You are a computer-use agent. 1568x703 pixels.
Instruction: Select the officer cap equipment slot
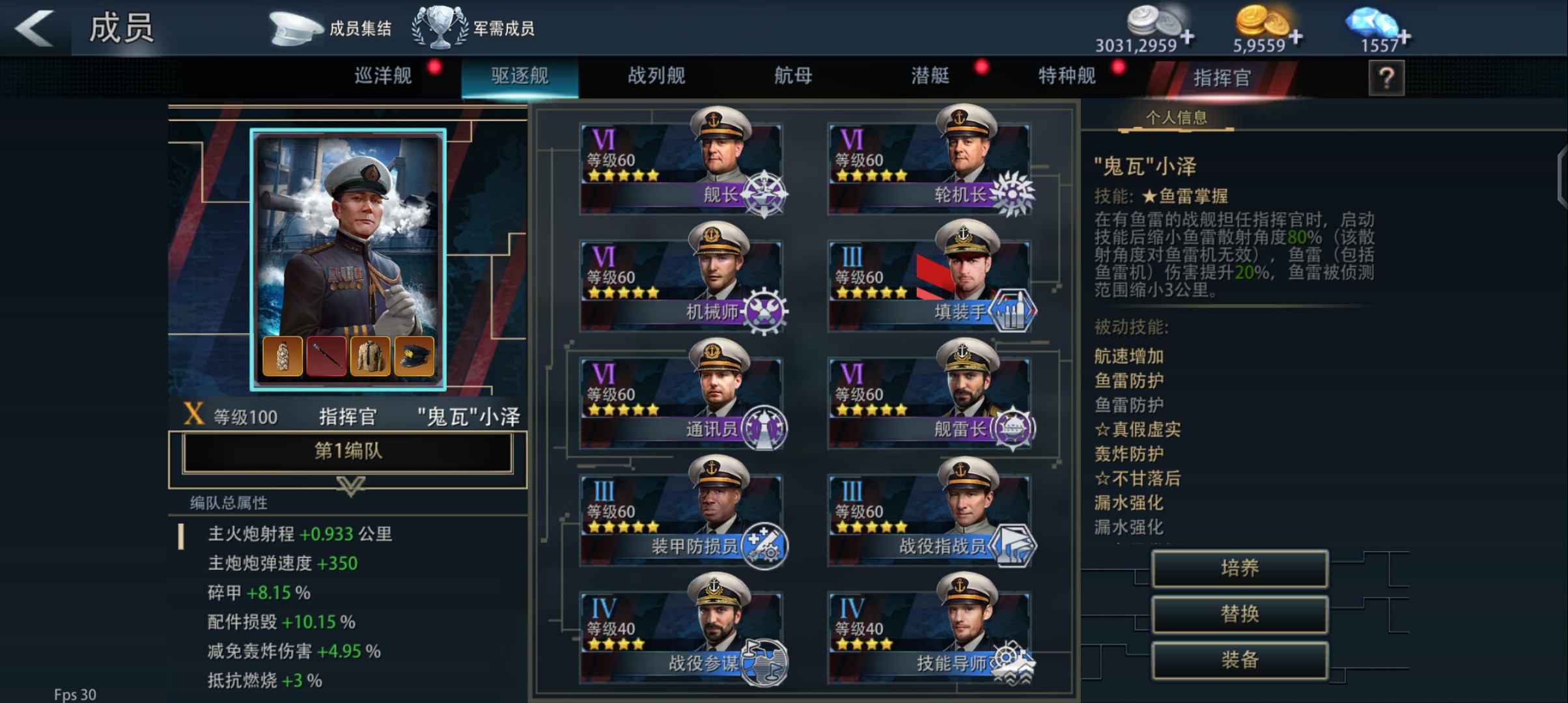click(413, 357)
